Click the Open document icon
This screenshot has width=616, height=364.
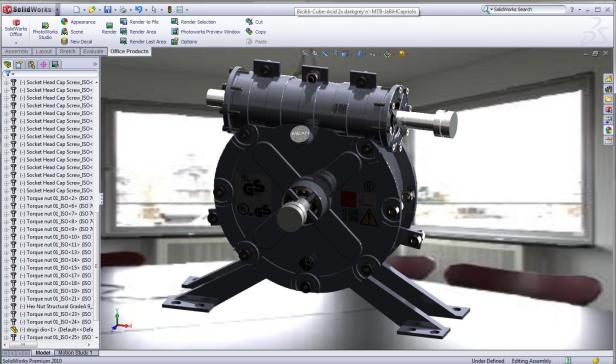(92, 9)
